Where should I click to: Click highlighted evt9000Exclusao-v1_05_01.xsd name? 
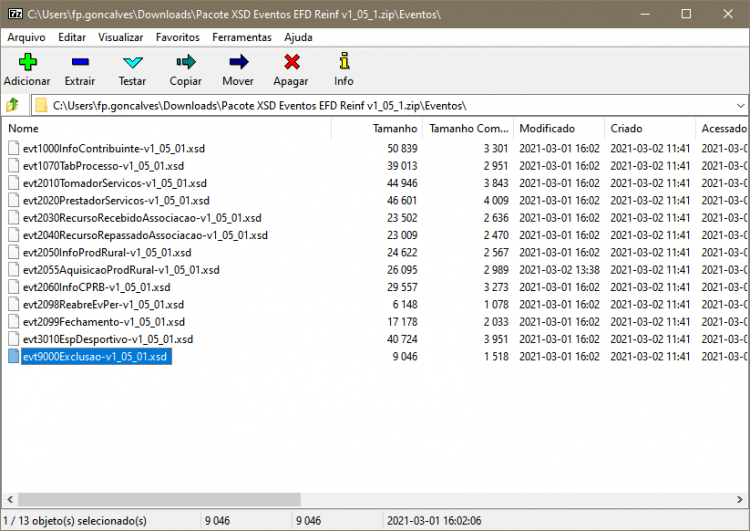pos(96,356)
